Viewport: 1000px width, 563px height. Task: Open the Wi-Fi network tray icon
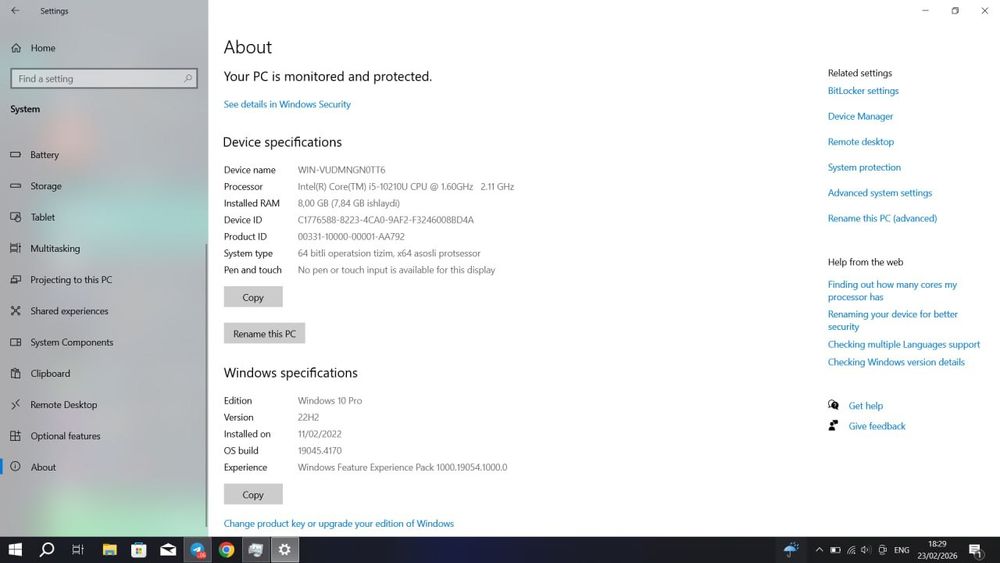pos(851,550)
